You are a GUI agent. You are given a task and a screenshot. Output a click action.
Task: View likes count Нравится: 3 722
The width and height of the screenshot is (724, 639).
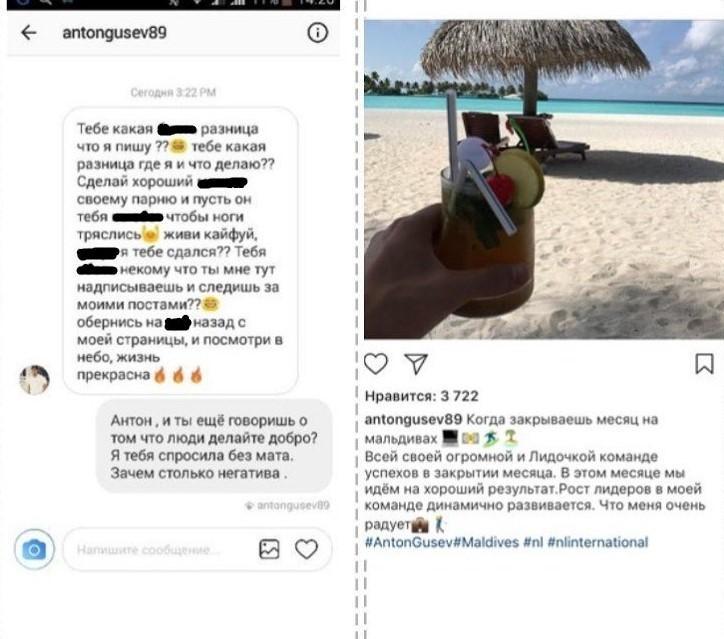[x=422, y=396]
